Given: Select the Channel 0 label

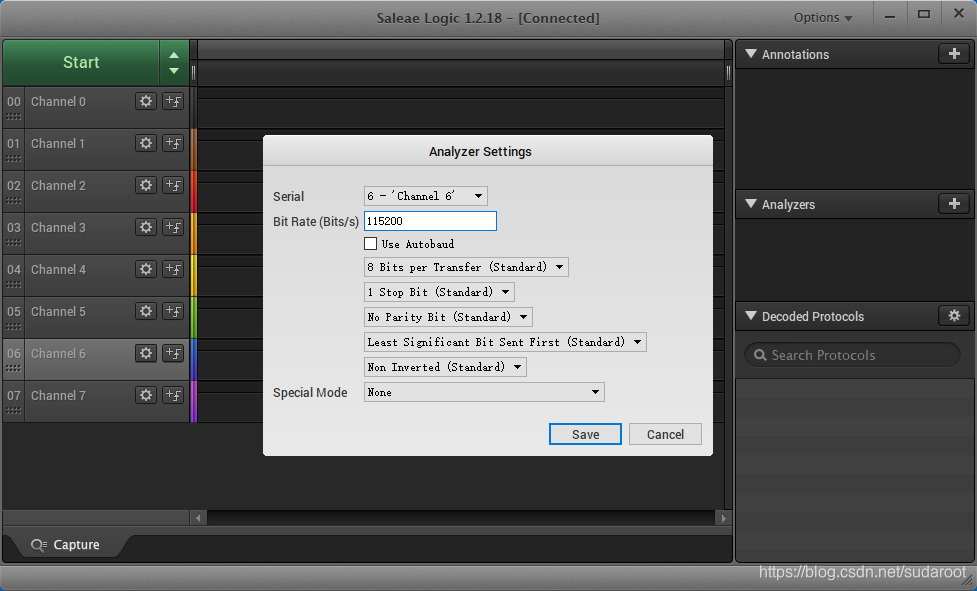Looking at the screenshot, I should [x=58, y=102].
